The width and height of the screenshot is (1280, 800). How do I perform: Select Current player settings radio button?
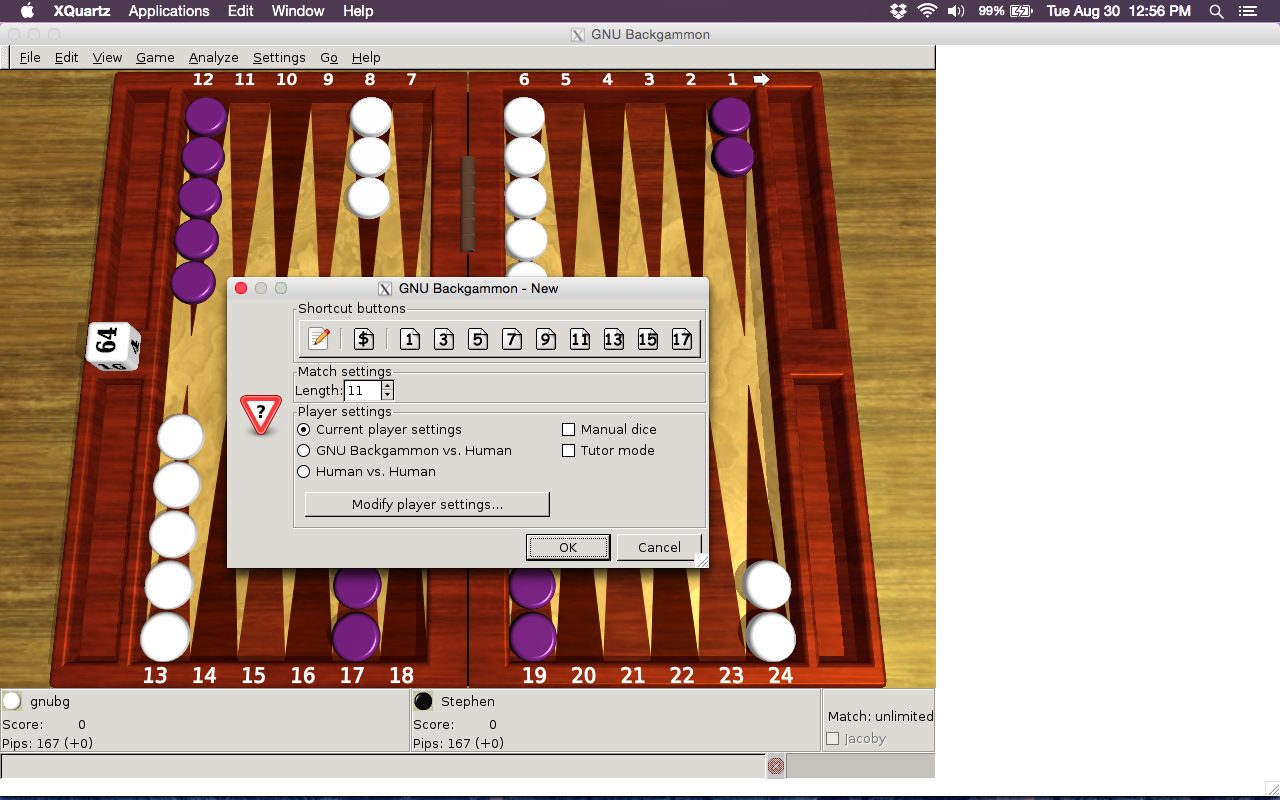(304, 429)
